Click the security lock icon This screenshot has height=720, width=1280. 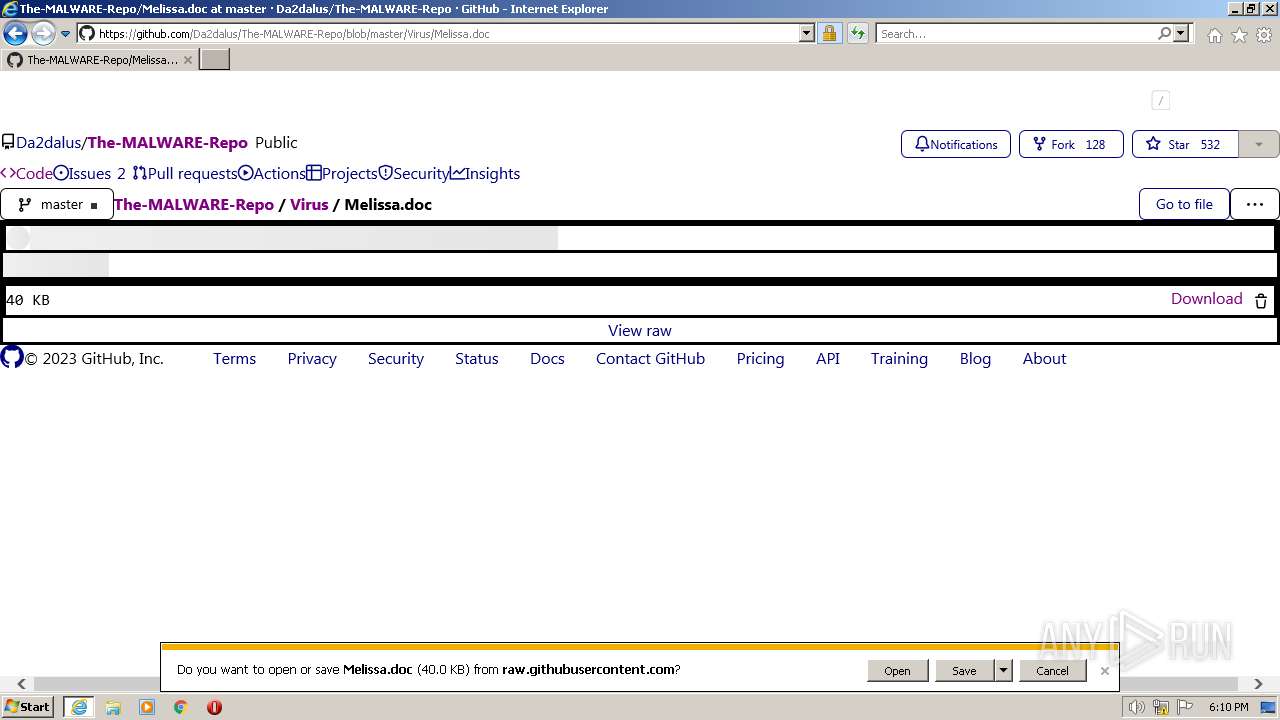click(829, 34)
